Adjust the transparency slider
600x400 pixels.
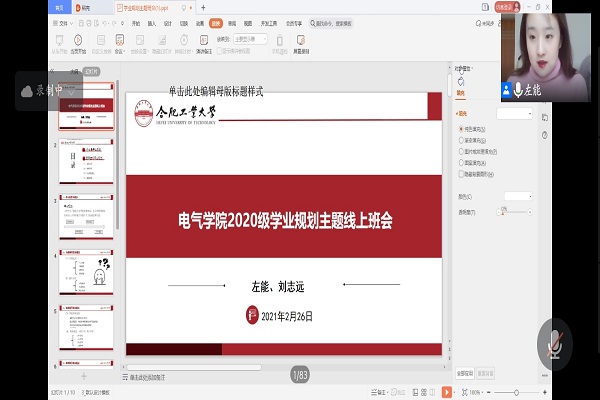[505, 211]
